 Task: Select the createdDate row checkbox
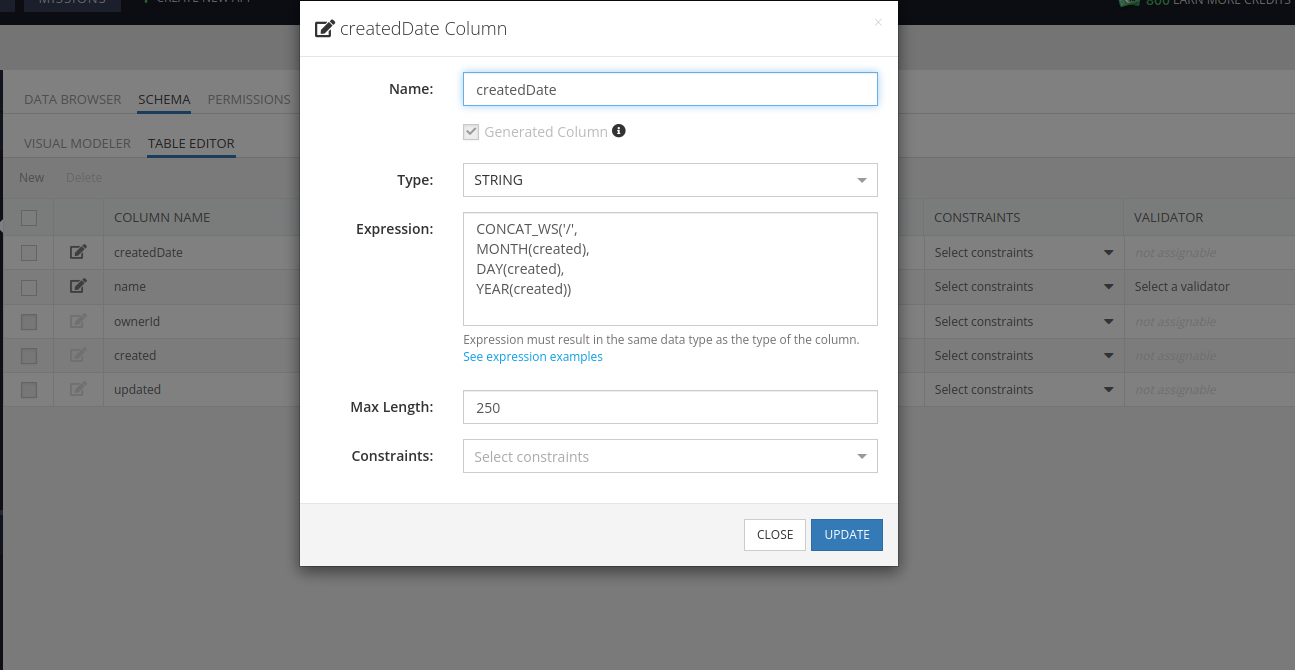click(29, 253)
